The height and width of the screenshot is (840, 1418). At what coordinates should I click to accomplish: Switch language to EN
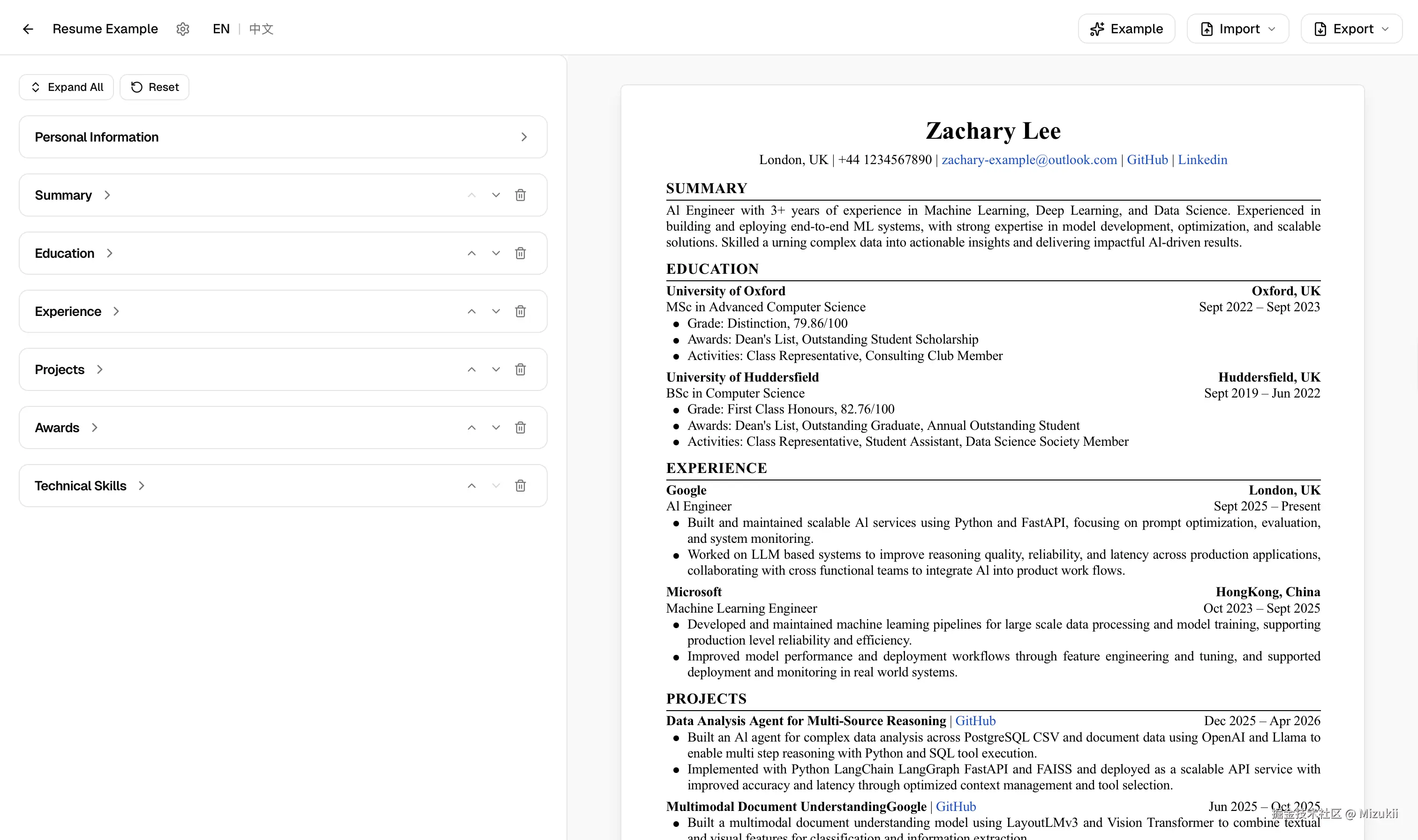click(221, 29)
